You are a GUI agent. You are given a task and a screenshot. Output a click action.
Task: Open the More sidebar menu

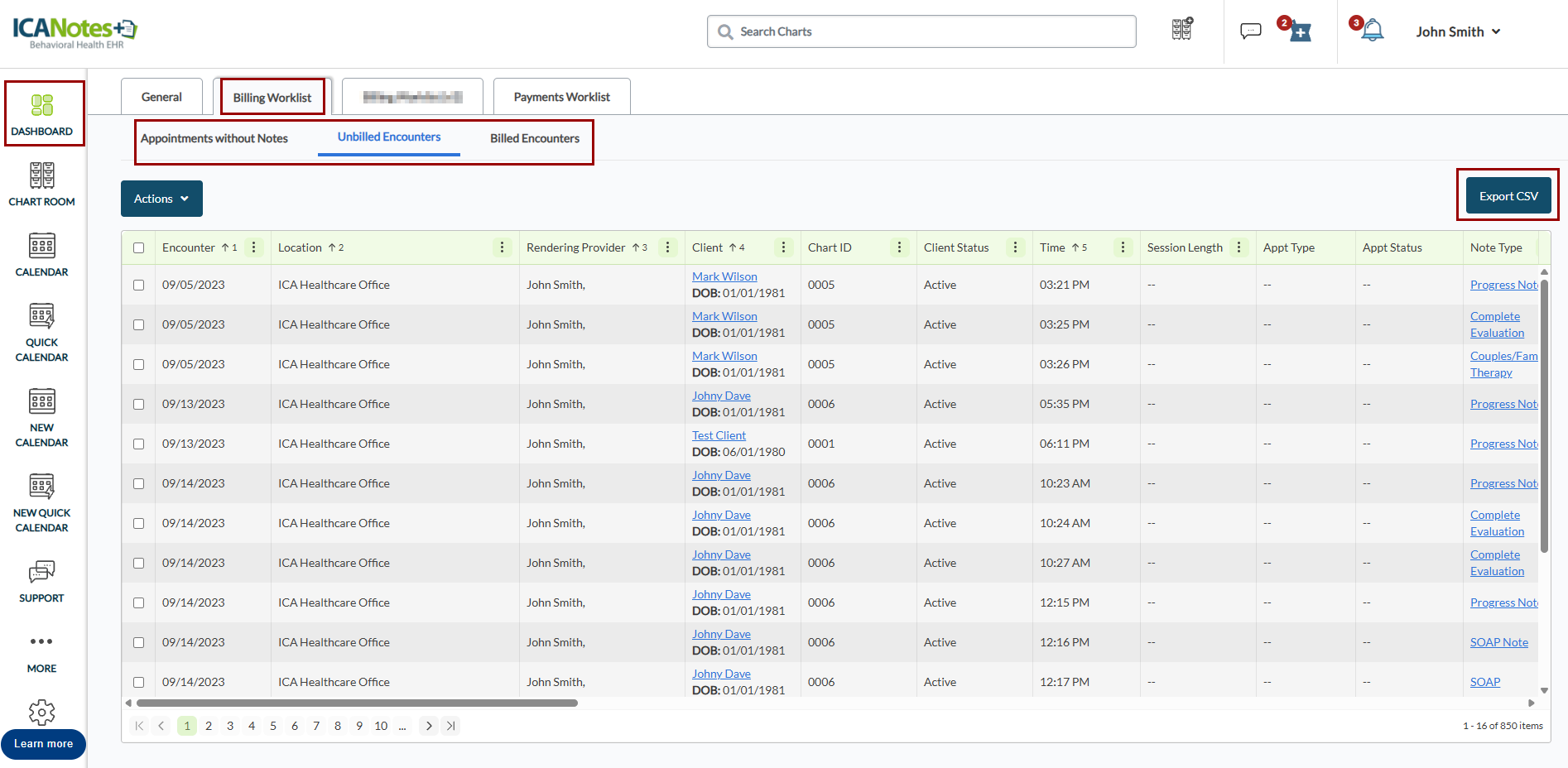tap(41, 653)
